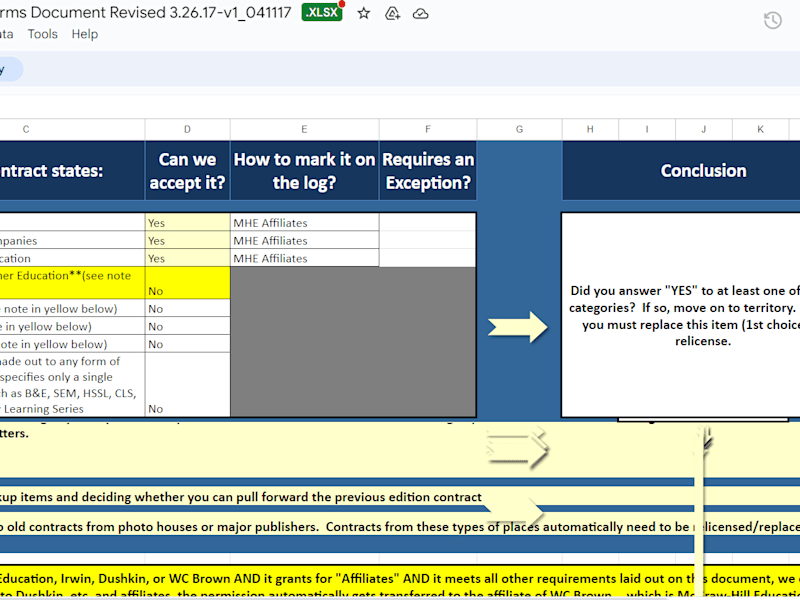Click the 'panies' cell in column C

(x=72, y=240)
